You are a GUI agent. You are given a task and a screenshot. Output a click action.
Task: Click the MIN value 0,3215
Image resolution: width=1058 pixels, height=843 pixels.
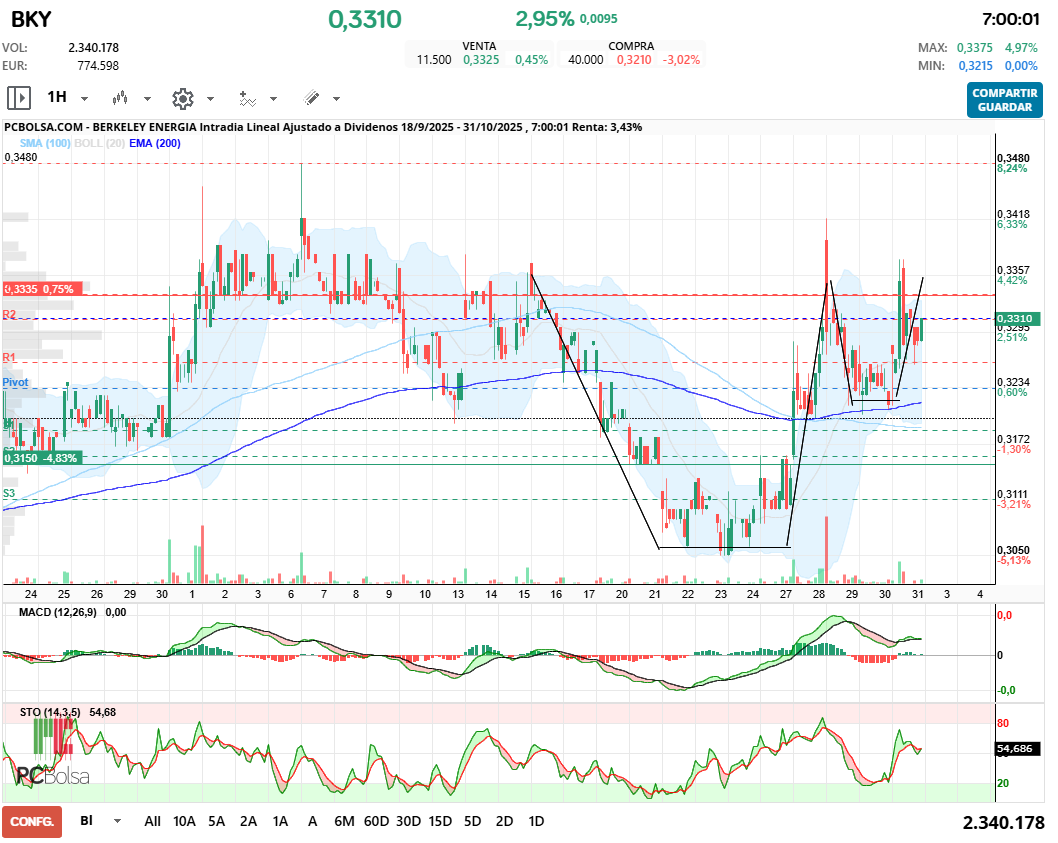coord(976,65)
